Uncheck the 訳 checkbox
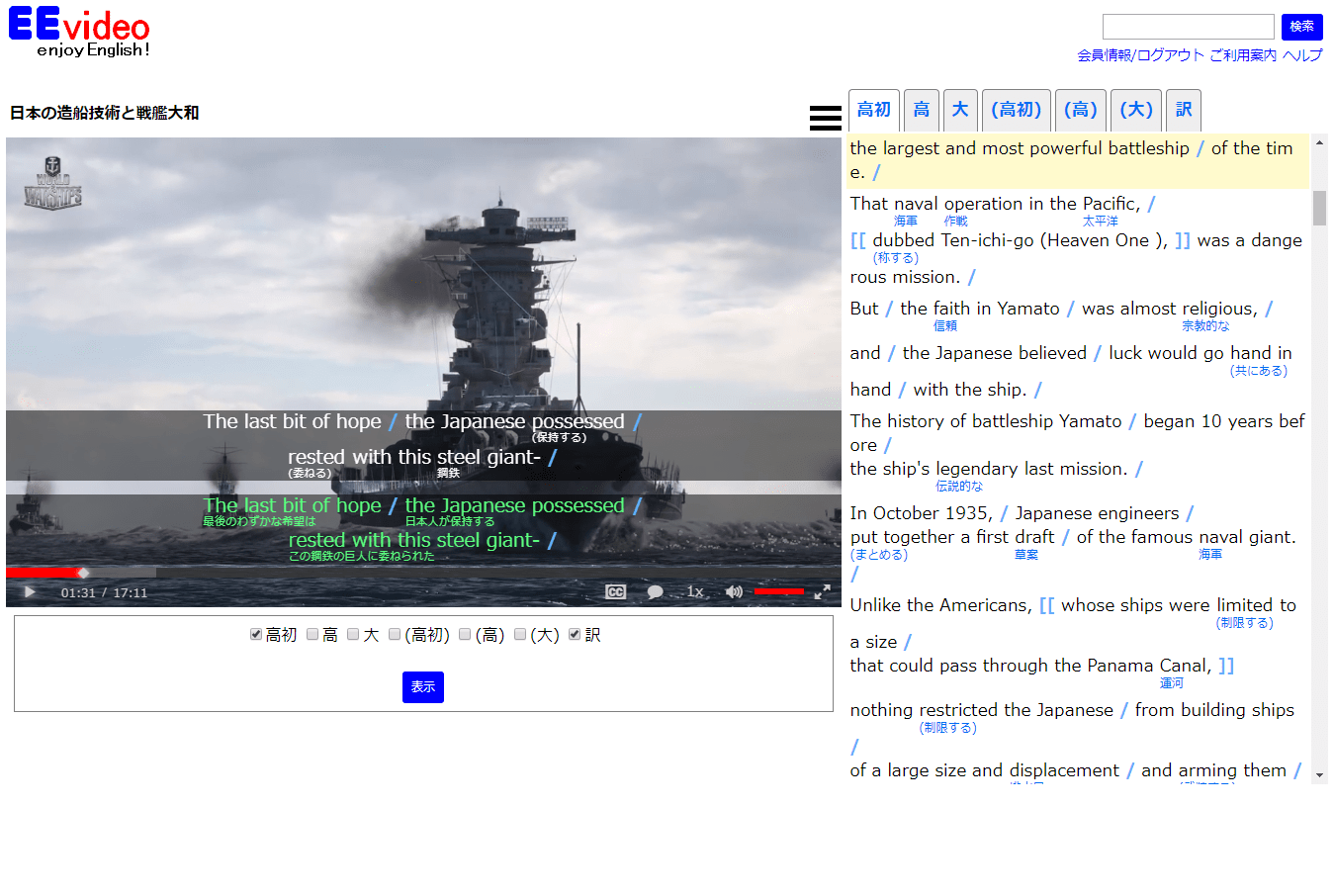This screenshot has width=1334, height=896. (575, 634)
